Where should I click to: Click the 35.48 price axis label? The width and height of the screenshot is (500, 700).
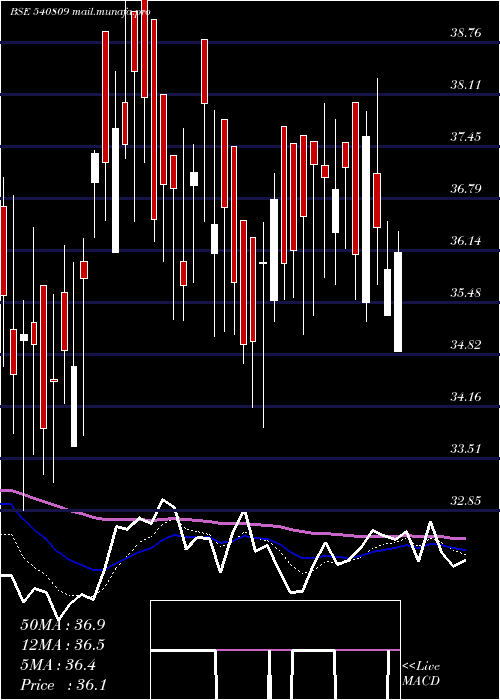[x=466, y=293]
